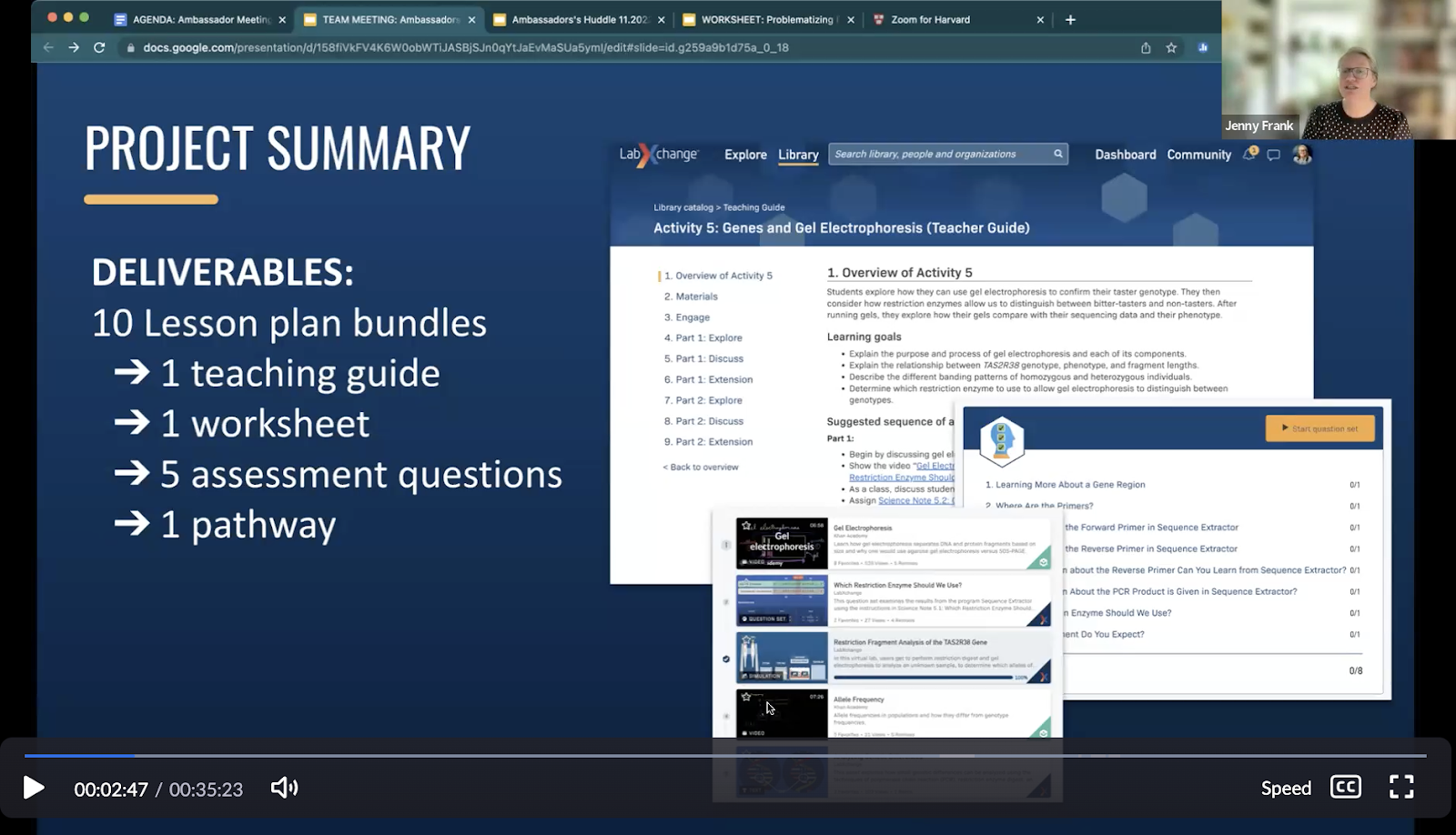Toggle closed captions (CC) on
Viewport: 1456px width, 835px height.
[x=1345, y=787]
